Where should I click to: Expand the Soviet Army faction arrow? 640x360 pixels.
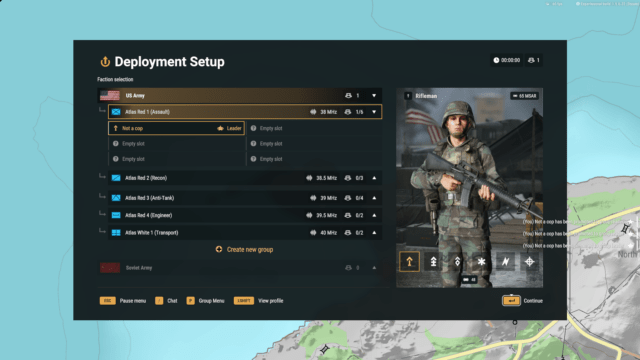374,268
